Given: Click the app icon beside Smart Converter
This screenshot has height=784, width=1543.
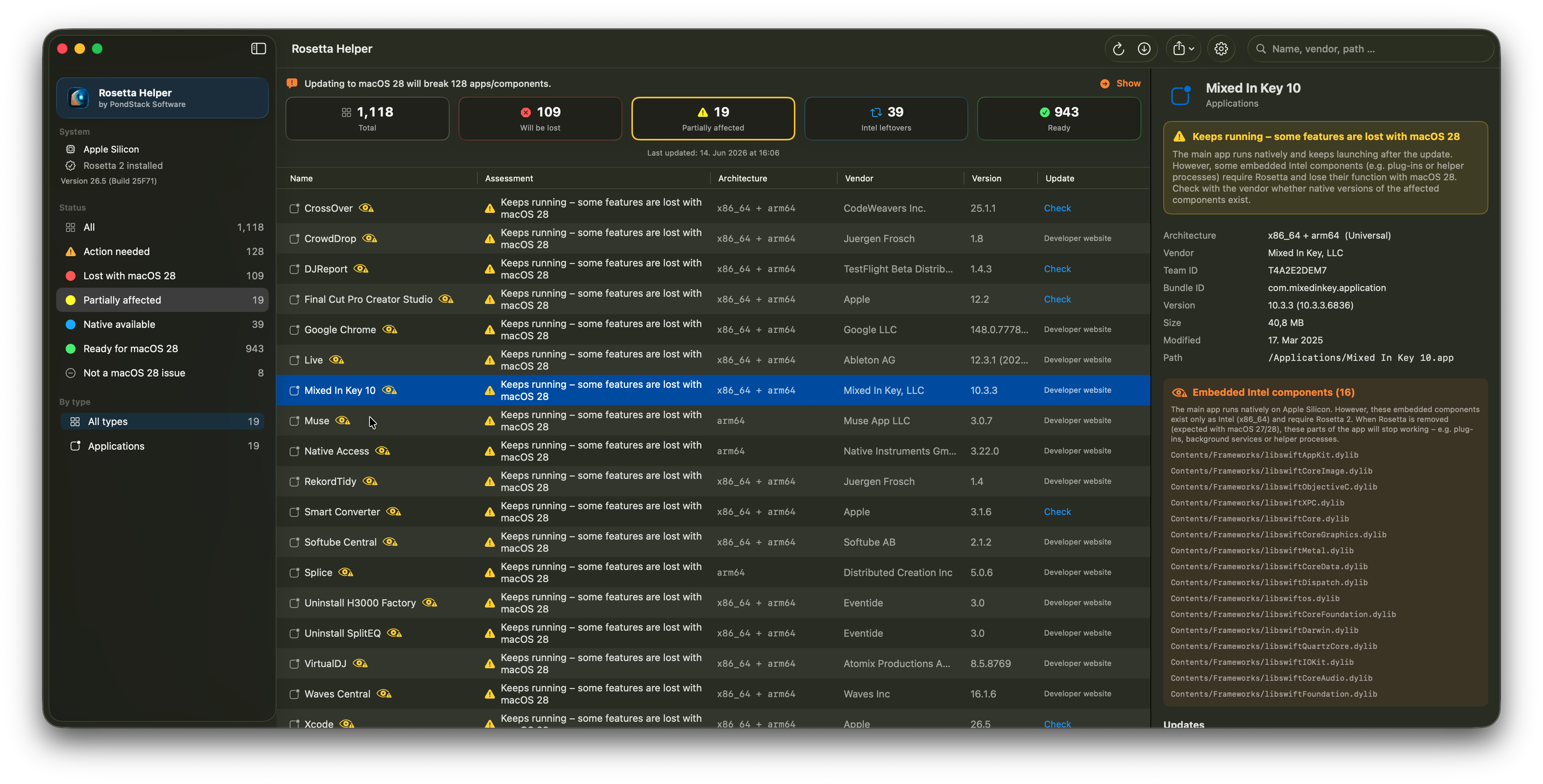Looking at the screenshot, I should point(294,512).
